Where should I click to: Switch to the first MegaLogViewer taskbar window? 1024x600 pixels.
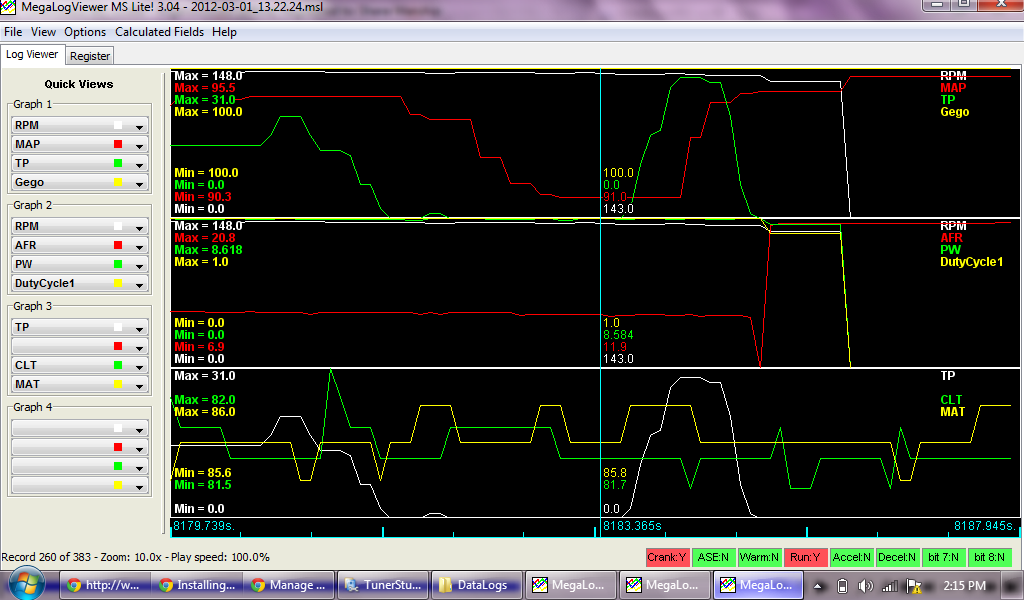coord(569,585)
